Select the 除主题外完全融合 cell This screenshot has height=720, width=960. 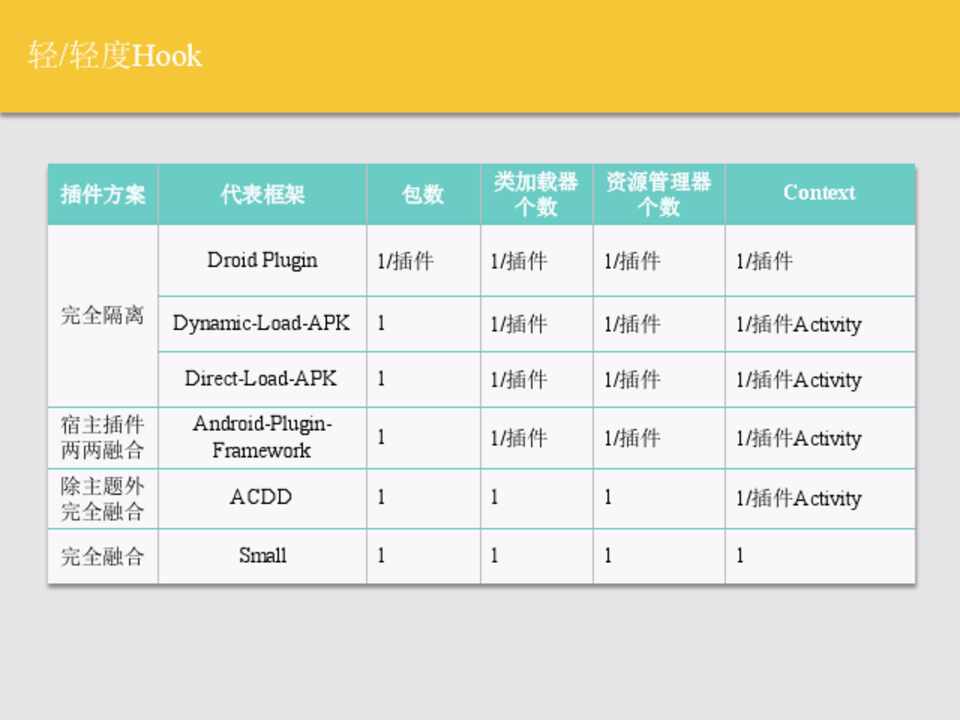(x=103, y=497)
